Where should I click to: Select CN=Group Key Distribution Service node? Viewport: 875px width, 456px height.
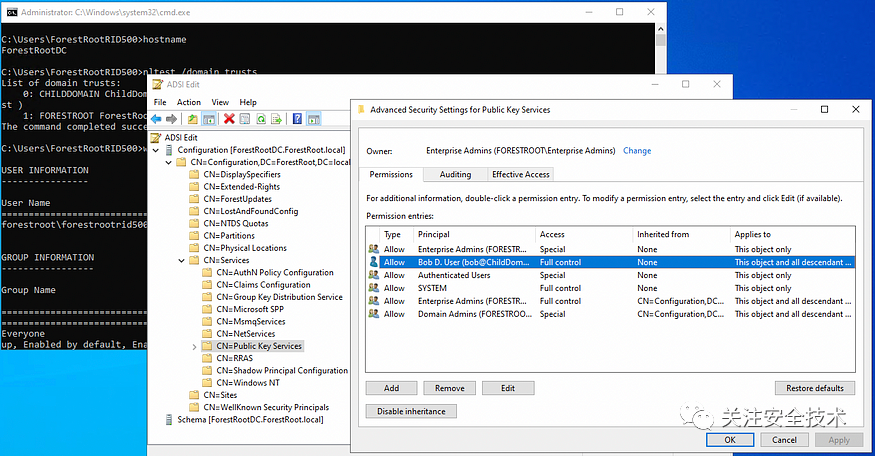(279, 297)
